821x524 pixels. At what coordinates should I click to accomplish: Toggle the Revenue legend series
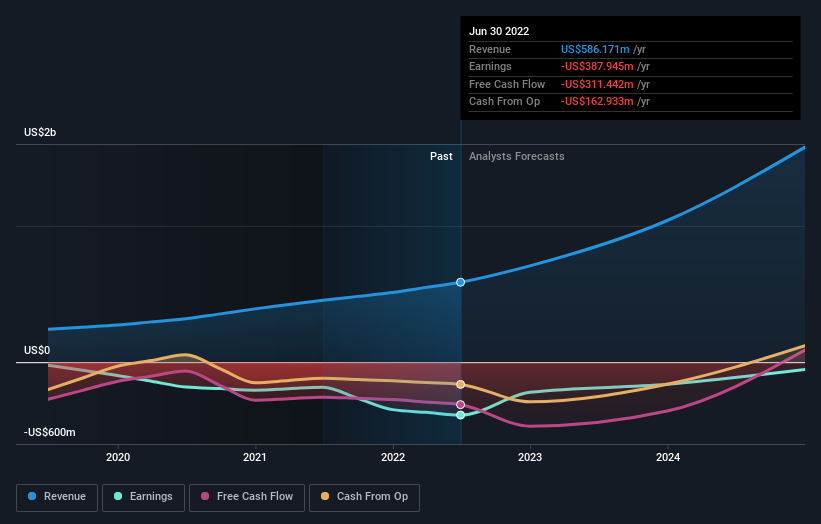(x=57, y=497)
